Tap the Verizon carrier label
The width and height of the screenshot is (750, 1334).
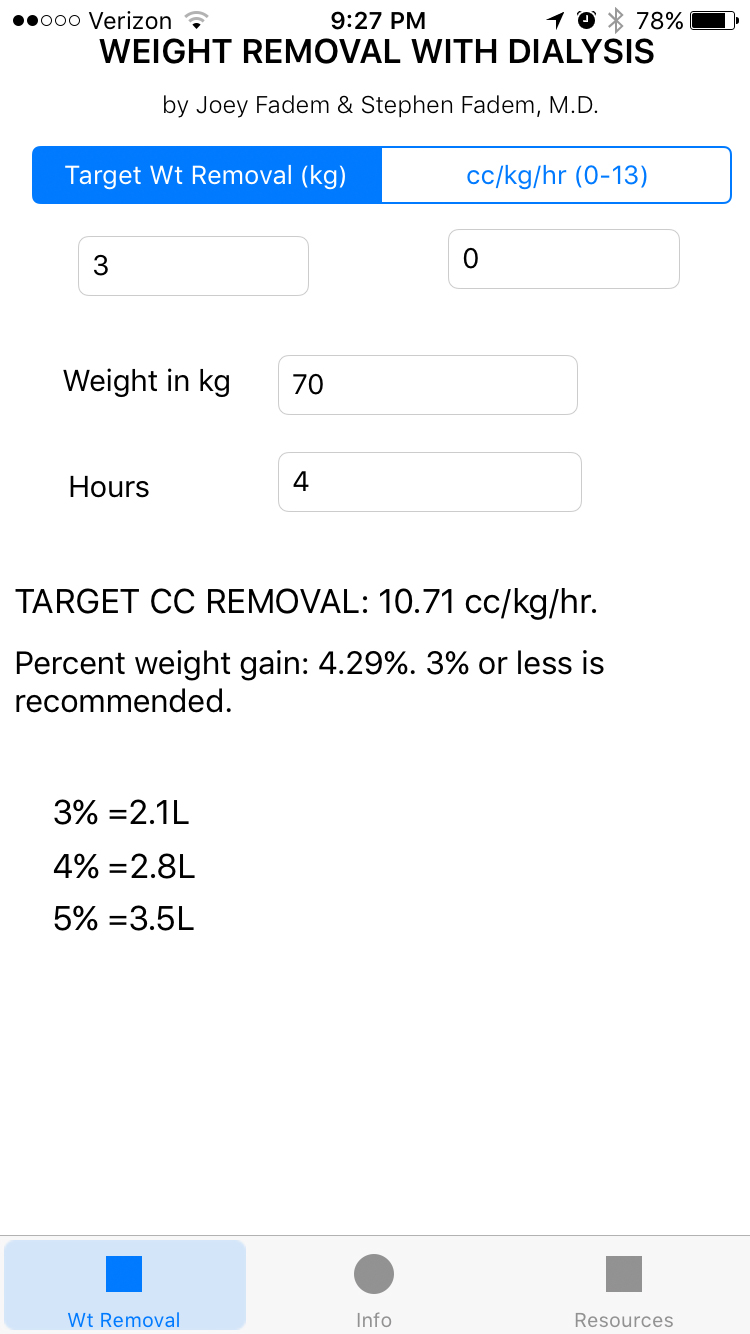(130, 20)
